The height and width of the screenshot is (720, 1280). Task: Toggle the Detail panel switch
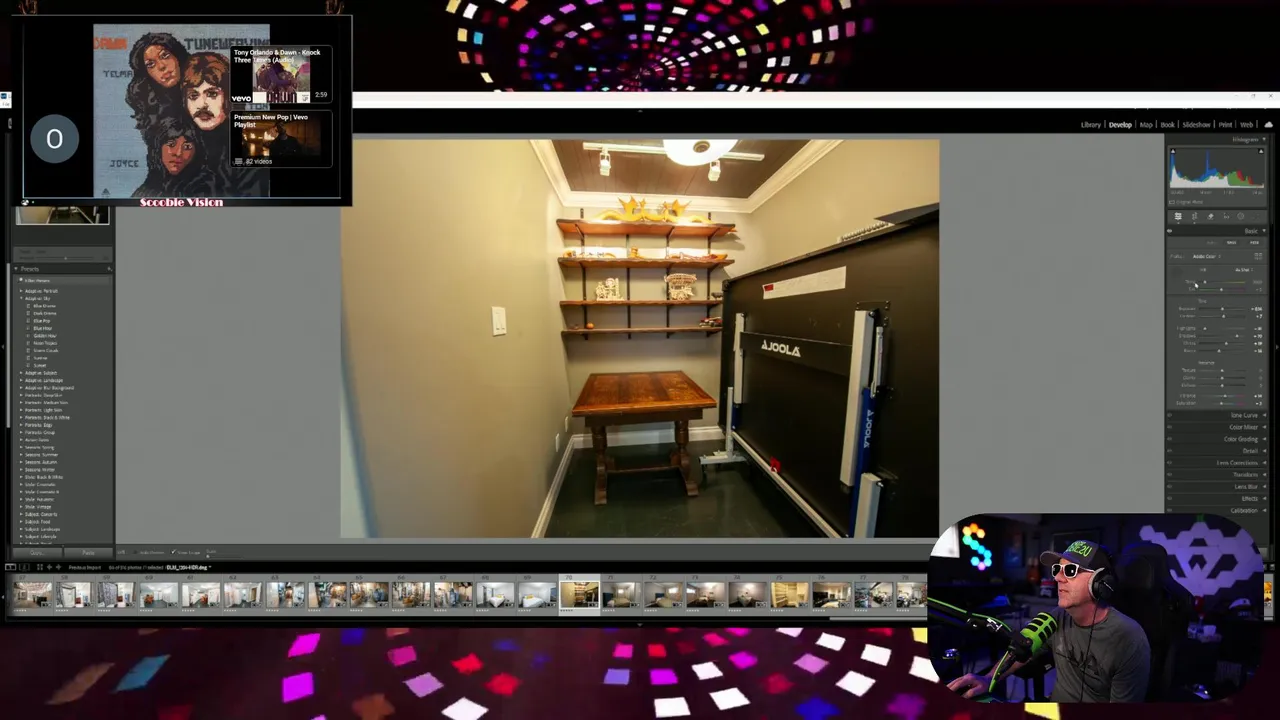pos(1169,451)
